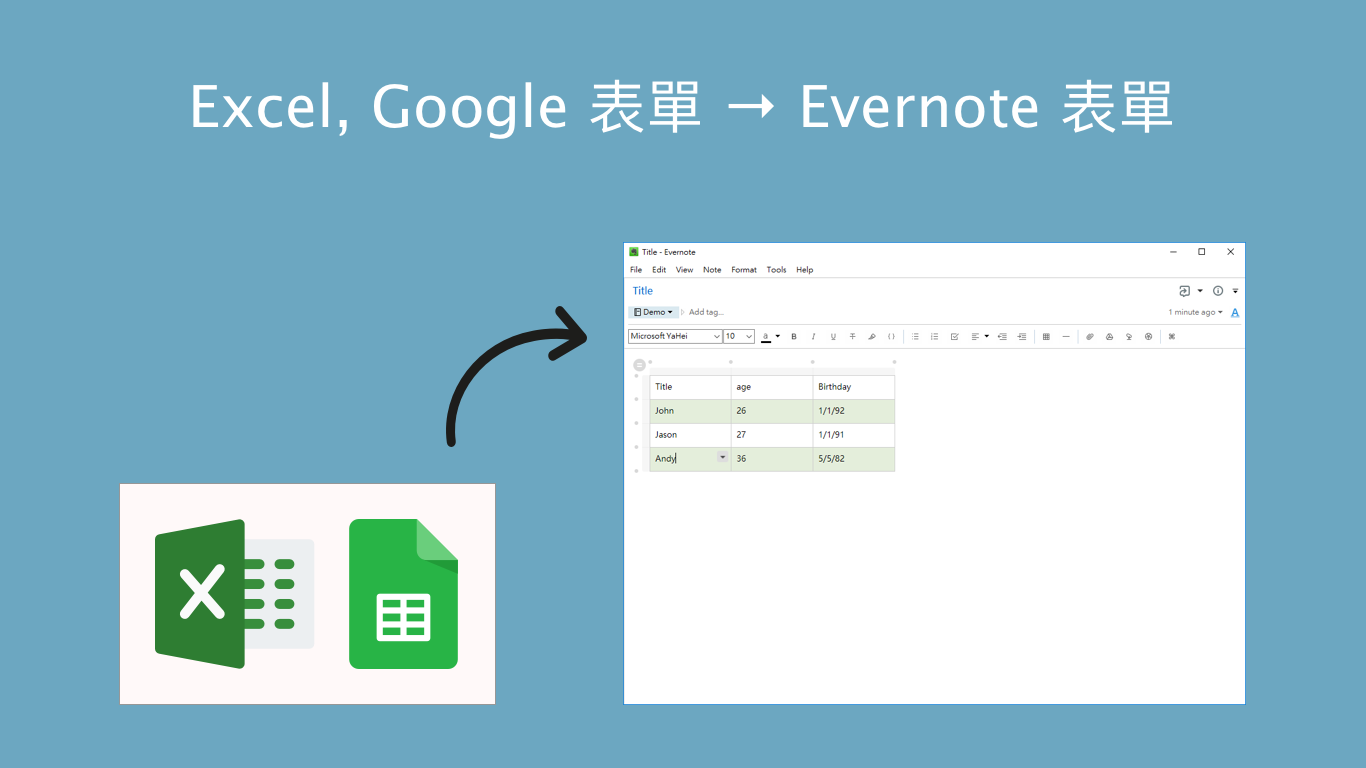Toggle italic formatting in Evernote toolbar
Screen dimensions: 1366x768
(813, 337)
